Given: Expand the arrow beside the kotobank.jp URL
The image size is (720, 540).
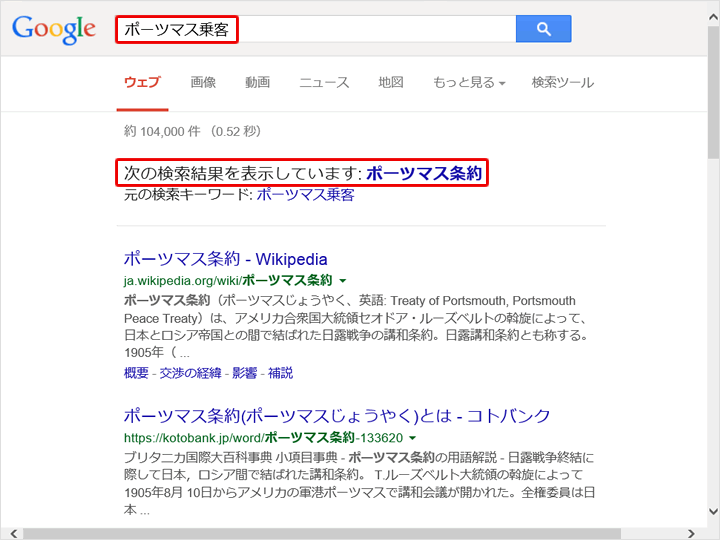Looking at the screenshot, I should (412, 438).
